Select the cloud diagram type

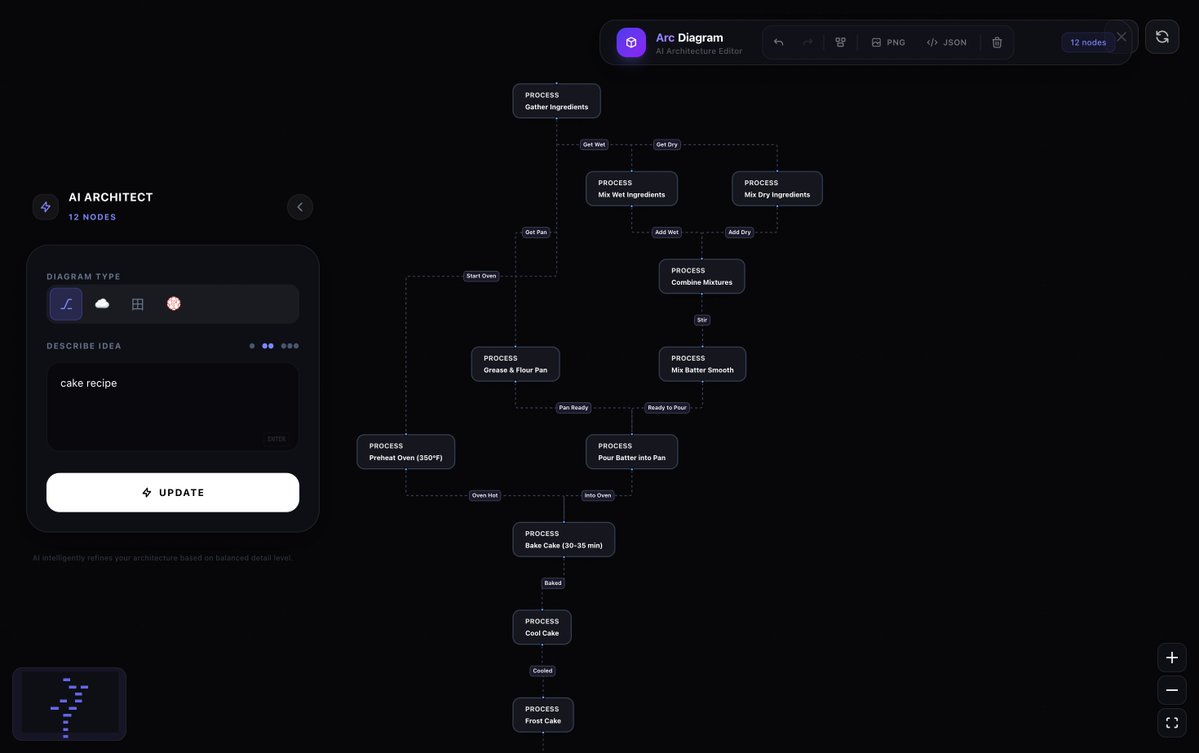click(x=102, y=303)
